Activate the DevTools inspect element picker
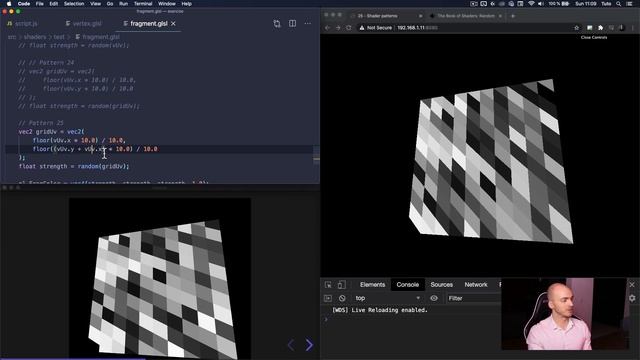The image size is (640, 360). pos(328,284)
